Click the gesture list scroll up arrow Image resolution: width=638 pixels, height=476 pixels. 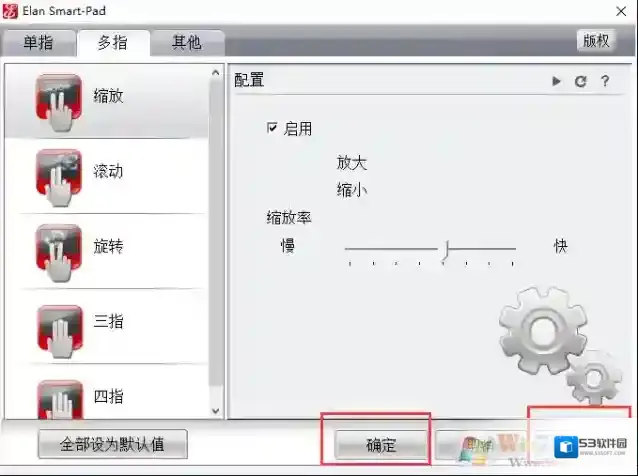(x=216, y=73)
